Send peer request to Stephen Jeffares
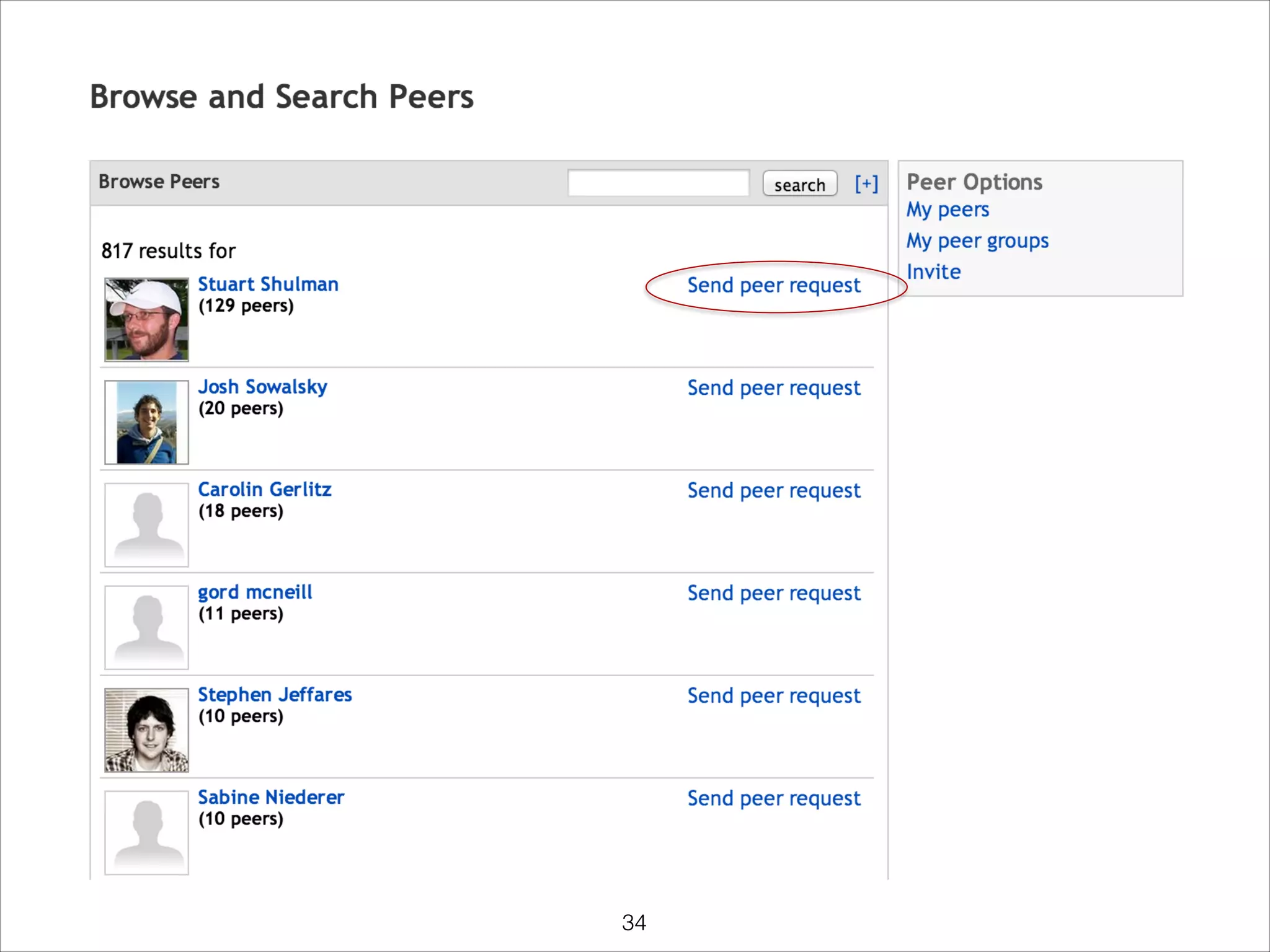The image size is (1270, 952). point(773,695)
